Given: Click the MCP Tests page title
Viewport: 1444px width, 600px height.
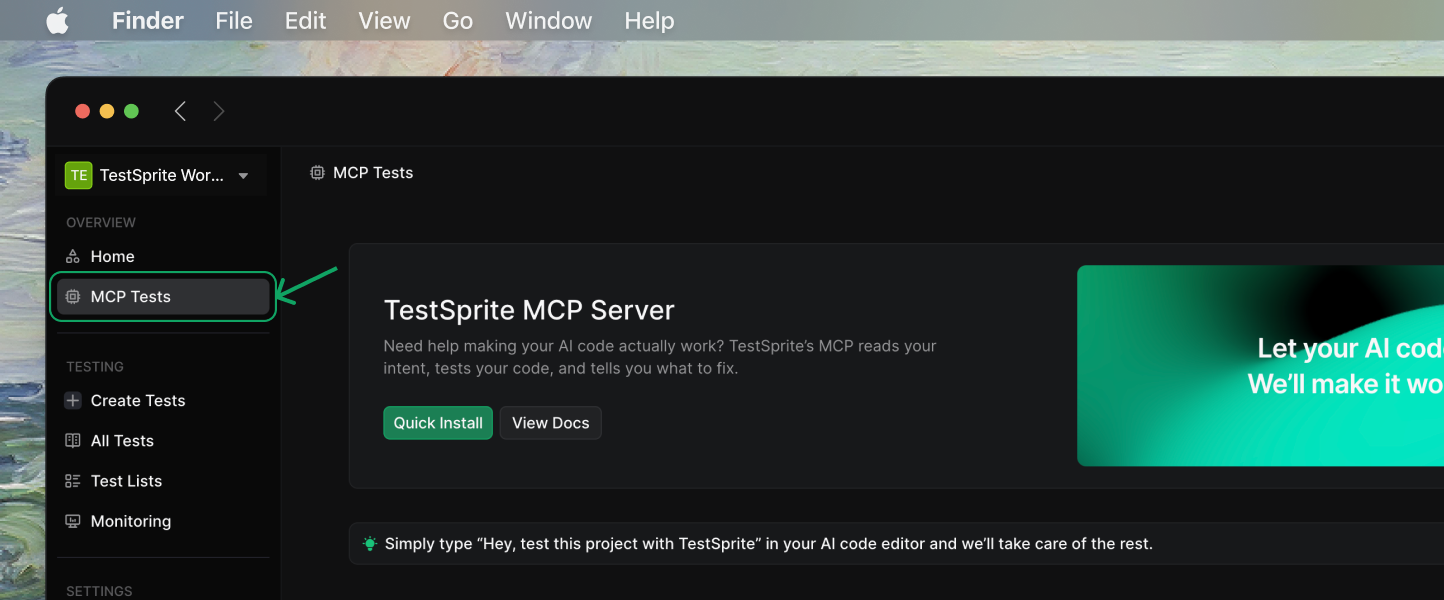Looking at the screenshot, I should [x=373, y=173].
